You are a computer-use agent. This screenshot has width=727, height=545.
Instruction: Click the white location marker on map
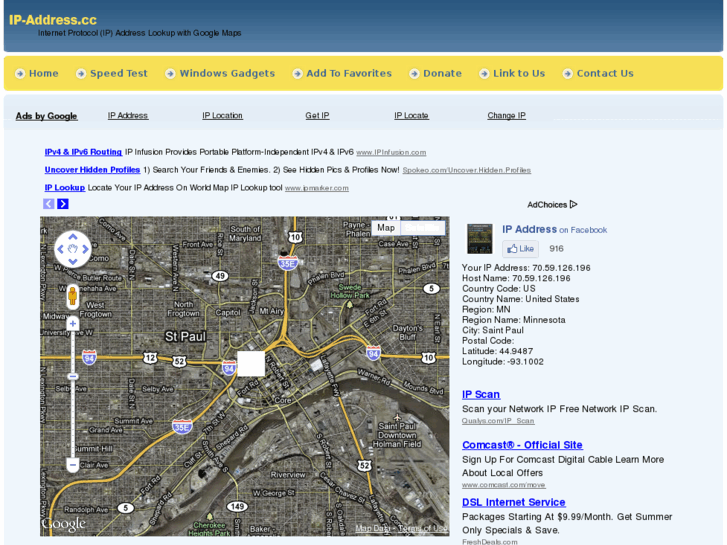point(251,363)
